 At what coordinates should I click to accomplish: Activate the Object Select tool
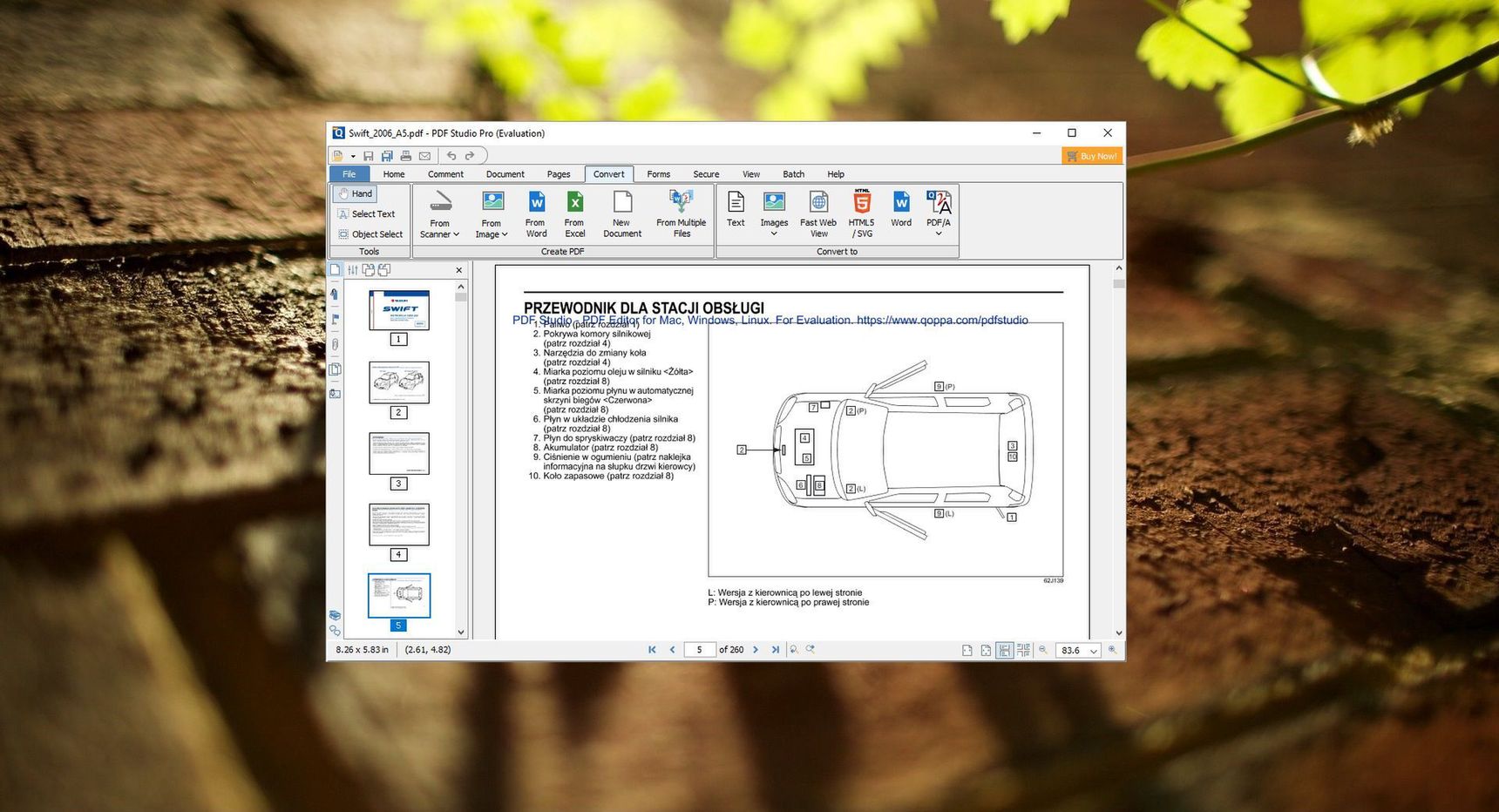pos(370,234)
